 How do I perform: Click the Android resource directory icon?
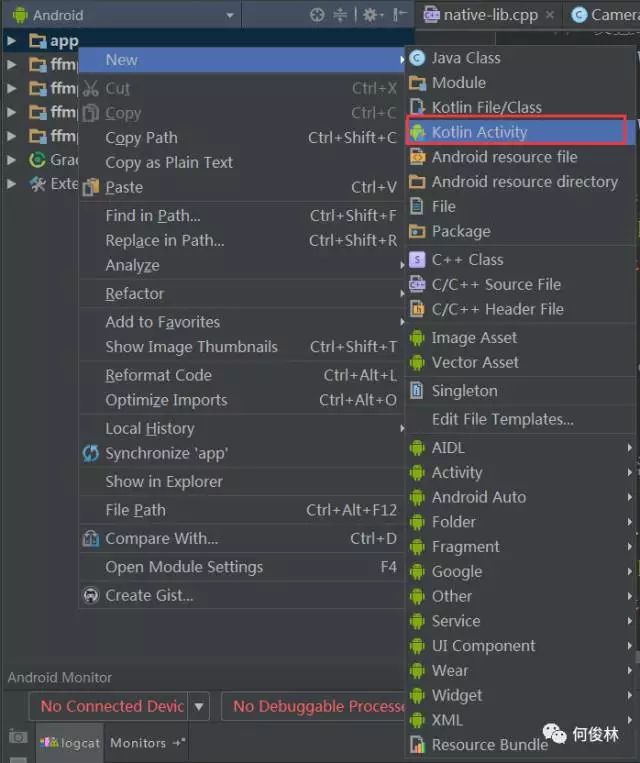click(x=417, y=182)
